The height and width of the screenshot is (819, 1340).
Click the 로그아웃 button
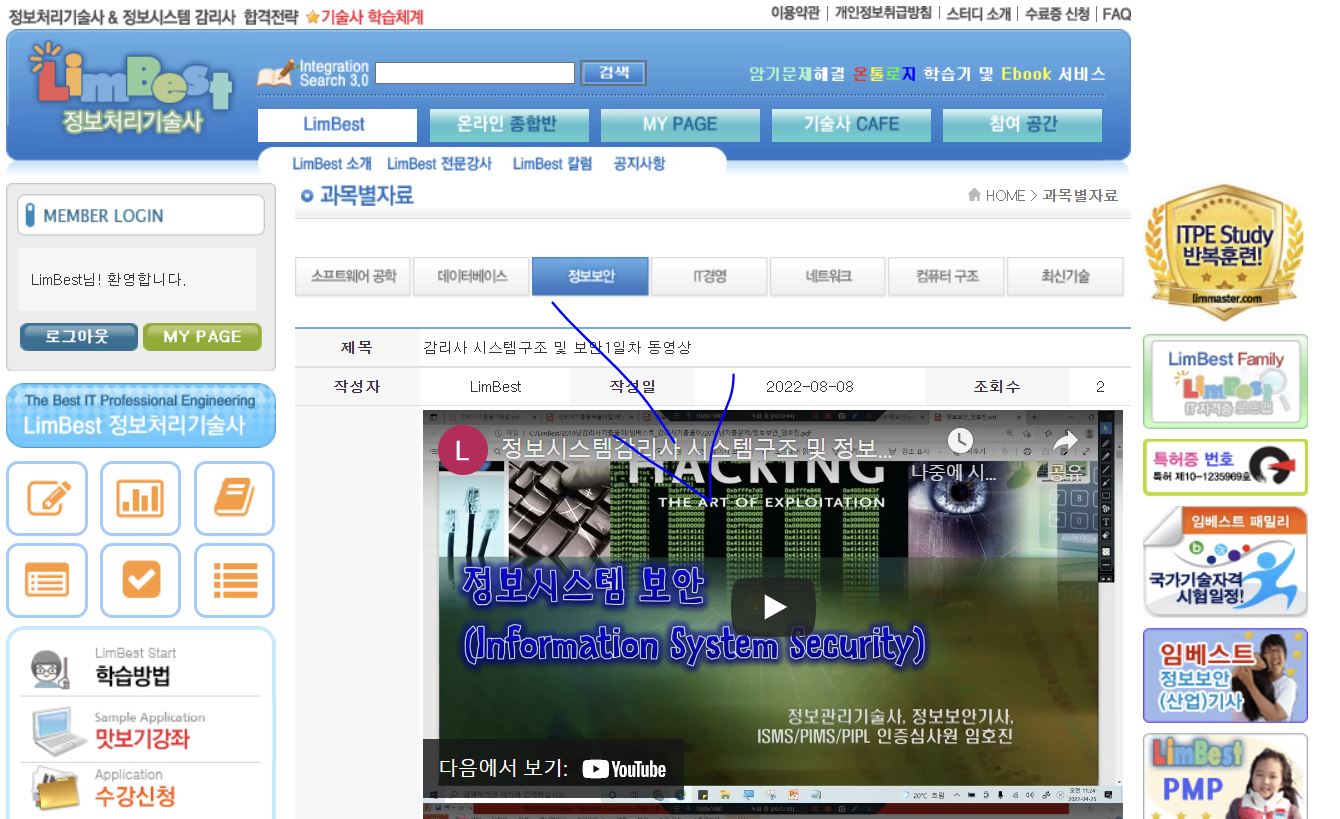click(78, 337)
